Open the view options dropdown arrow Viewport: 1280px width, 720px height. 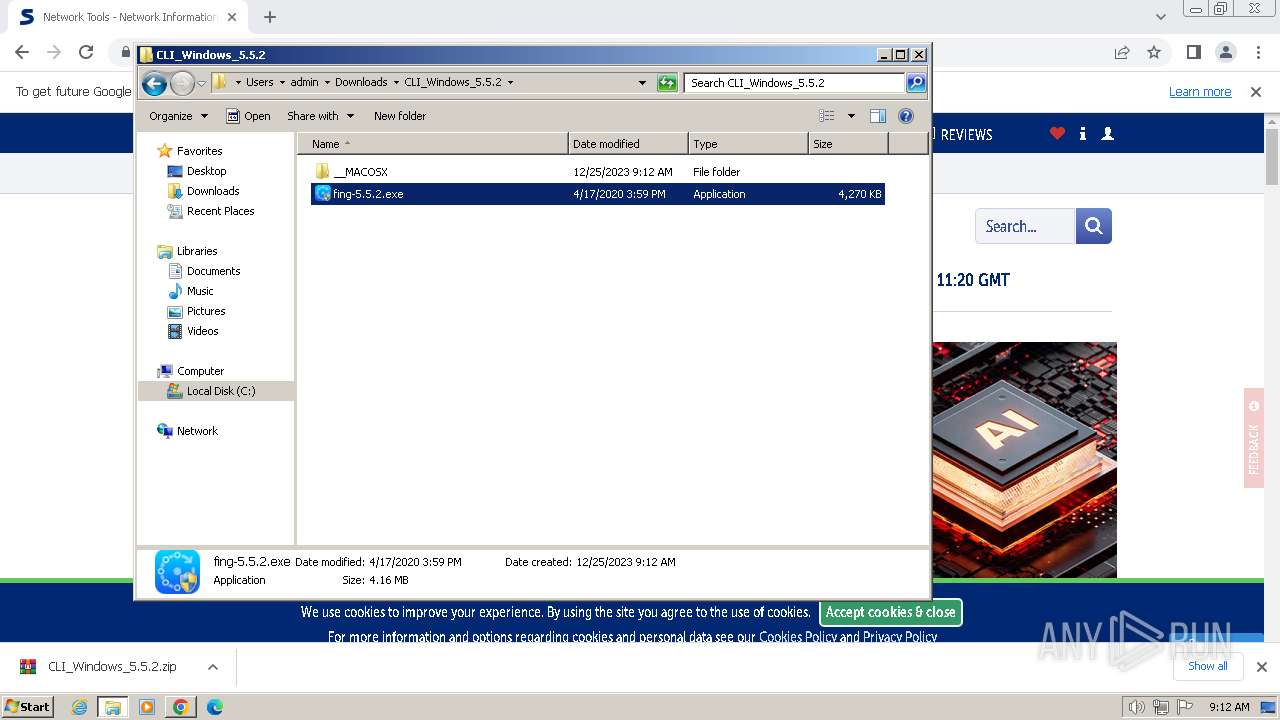[851, 116]
